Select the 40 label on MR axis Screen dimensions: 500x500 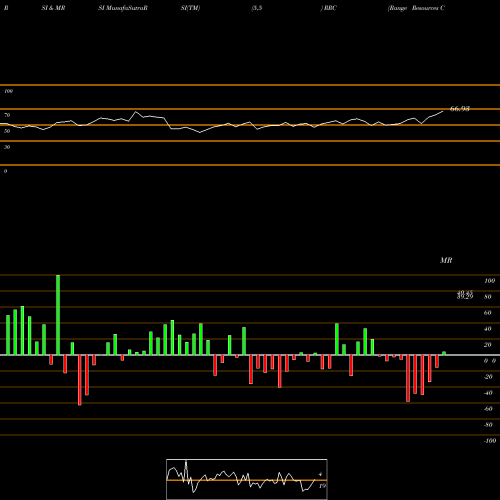pos(488,329)
